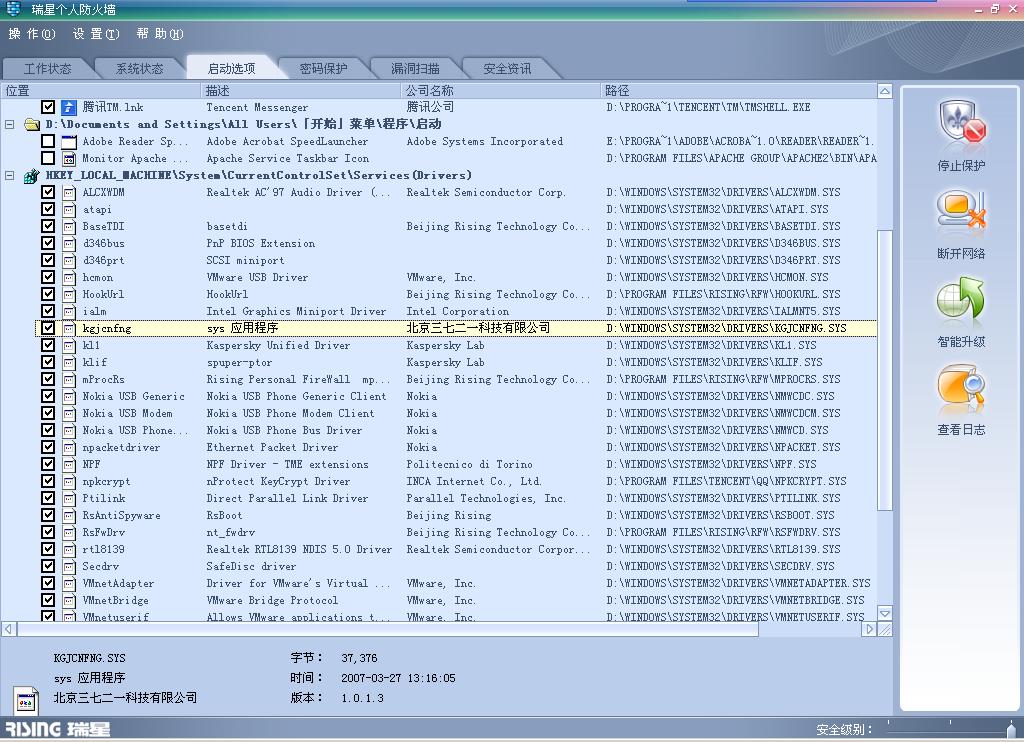Select the d346prt SCSI miniport row
1024x742 pixels.
[x=456, y=260]
